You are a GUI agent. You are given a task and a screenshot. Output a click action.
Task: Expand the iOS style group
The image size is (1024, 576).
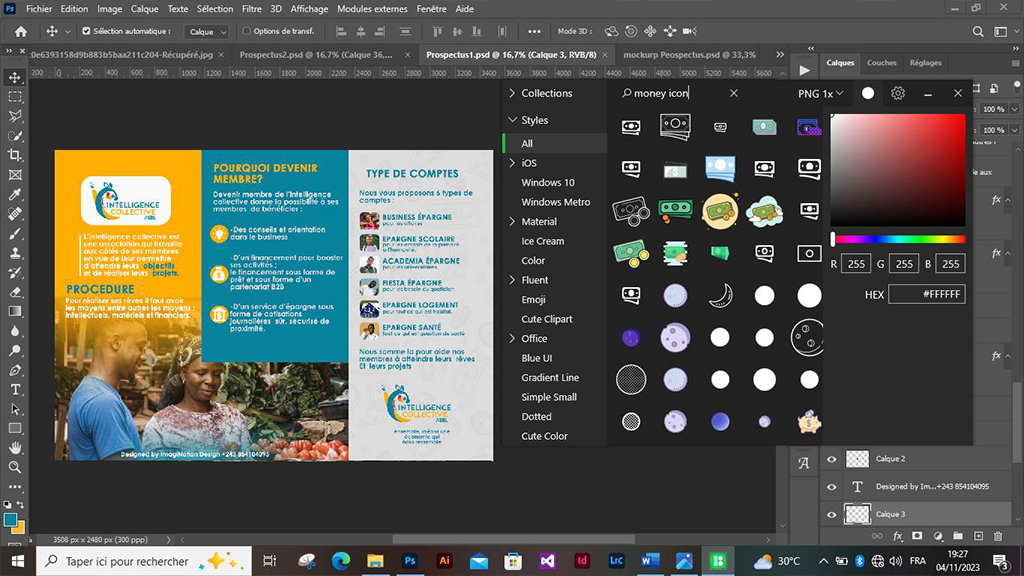(x=513, y=163)
